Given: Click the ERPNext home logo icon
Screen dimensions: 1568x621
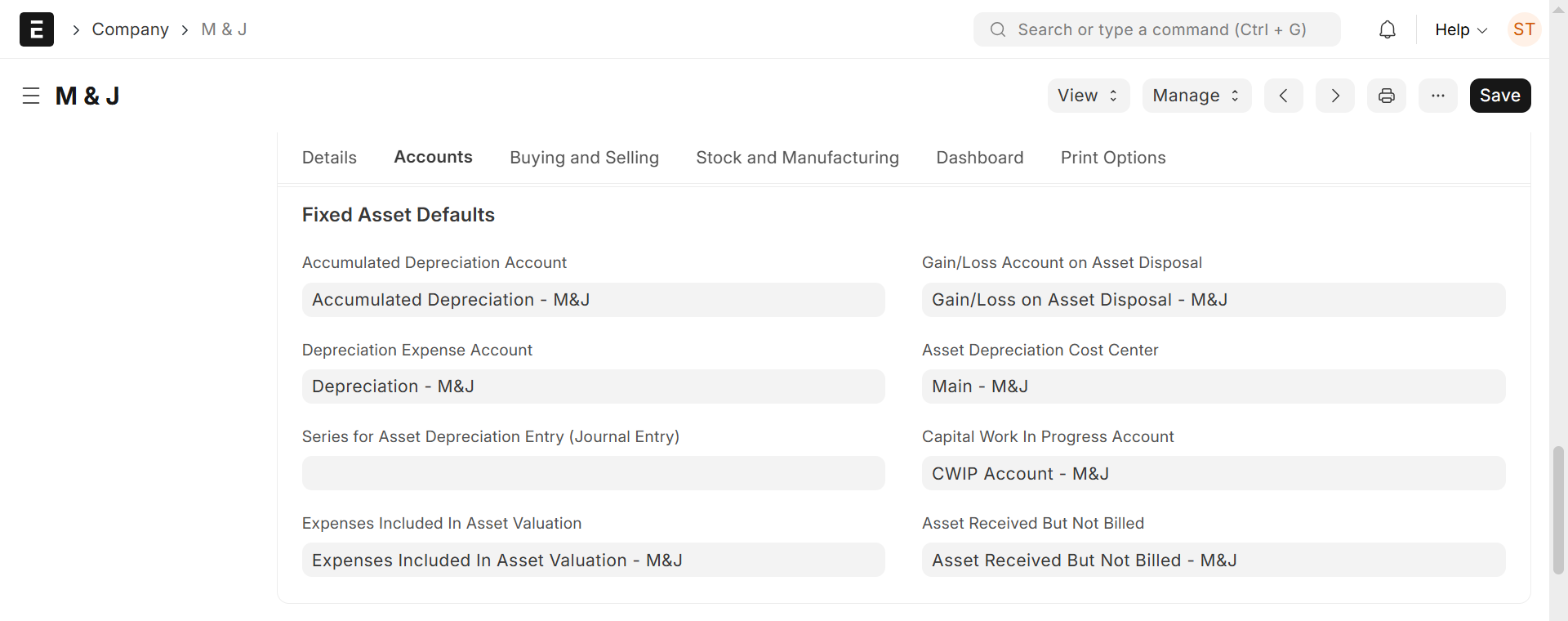Looking at the screenshot, I should (x=37, y=29).
